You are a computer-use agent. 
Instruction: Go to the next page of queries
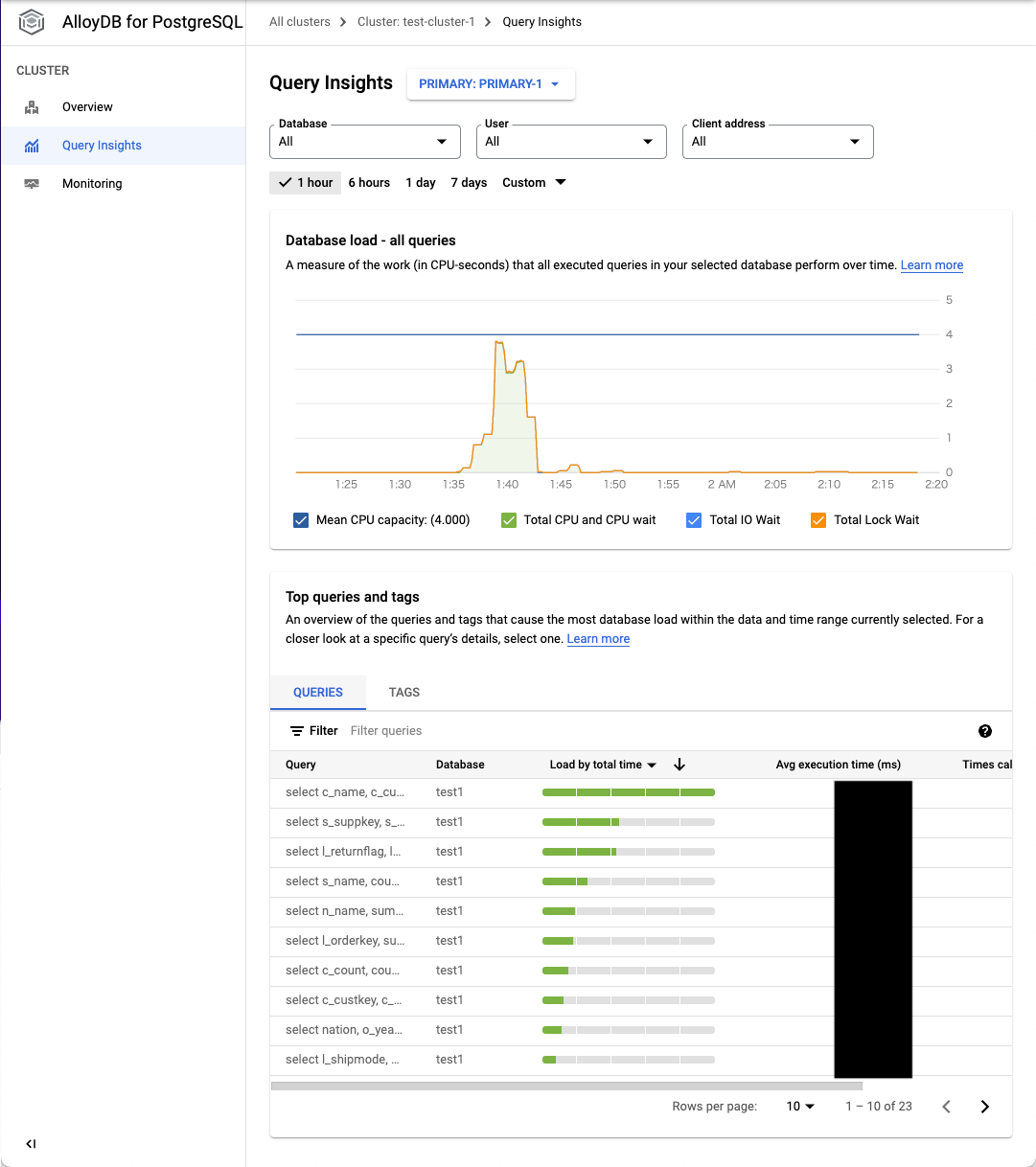984,1107
